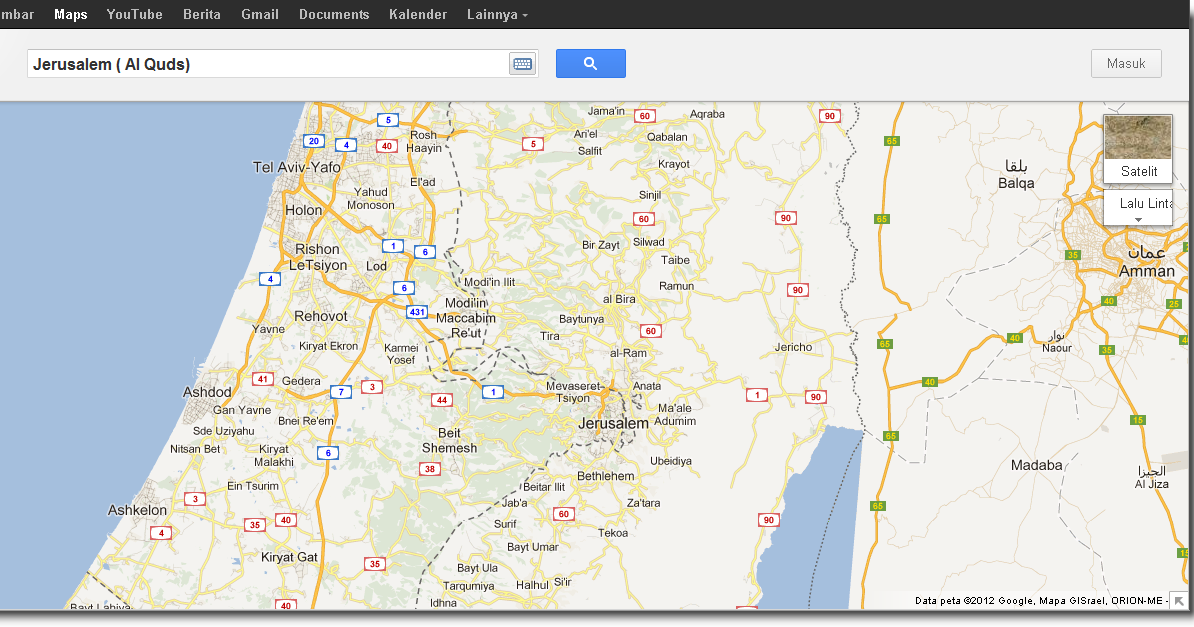Click the Tekoa label on map
This screenshot has height=627, width=1194.
click(613, 533)
